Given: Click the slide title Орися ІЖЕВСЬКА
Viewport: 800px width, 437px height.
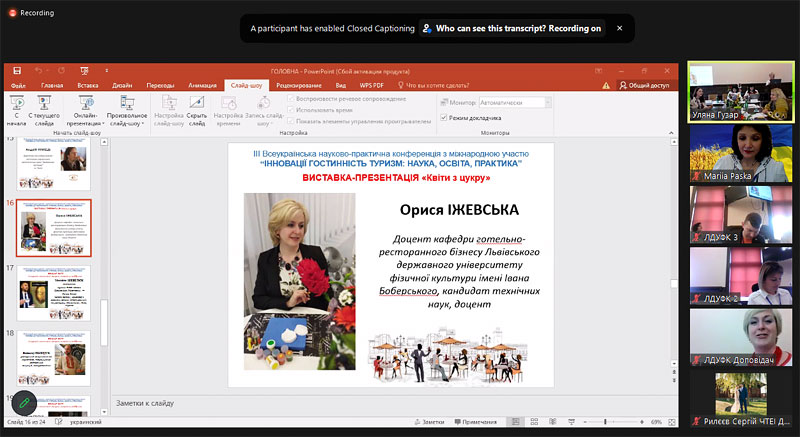Looking at the screenshot, I should [459, 210].
